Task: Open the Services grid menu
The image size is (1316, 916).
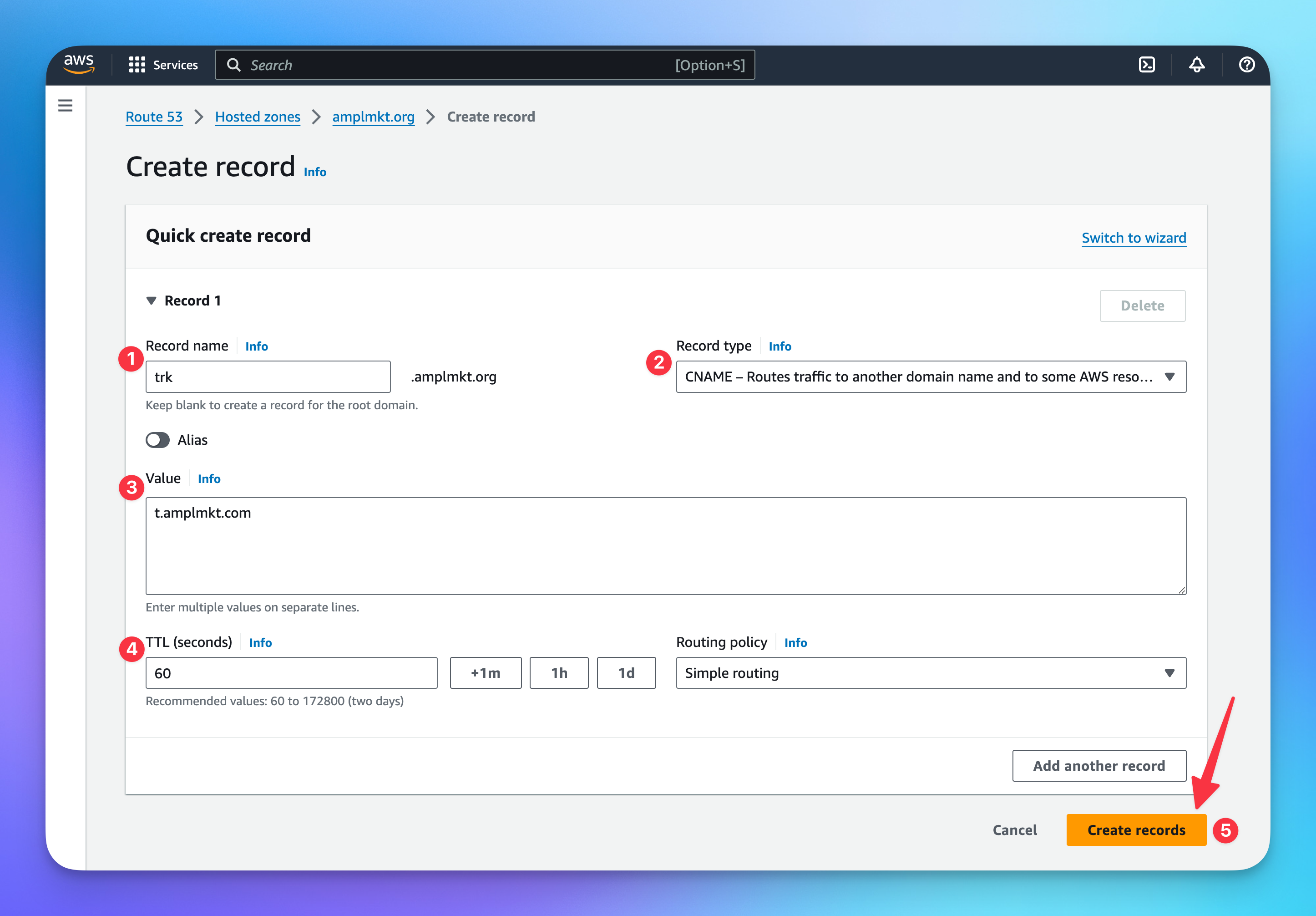Action: coord(163,65)
